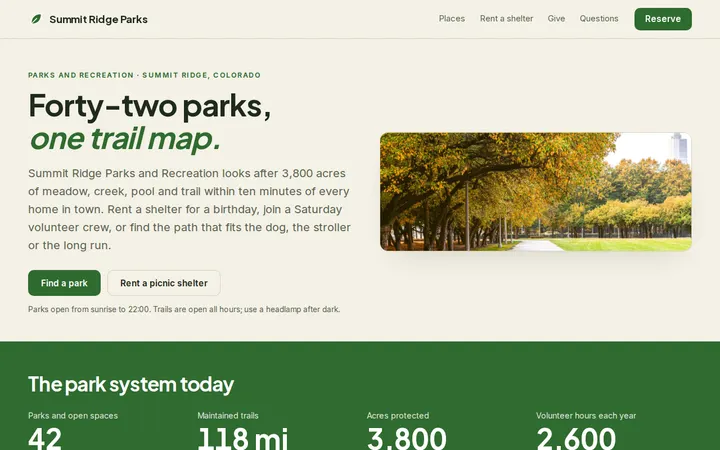Click the 'Parks and Recreation · Summit Ridge, Colorado' eyebrow text
720x450 pixels.
click(144, 75)
